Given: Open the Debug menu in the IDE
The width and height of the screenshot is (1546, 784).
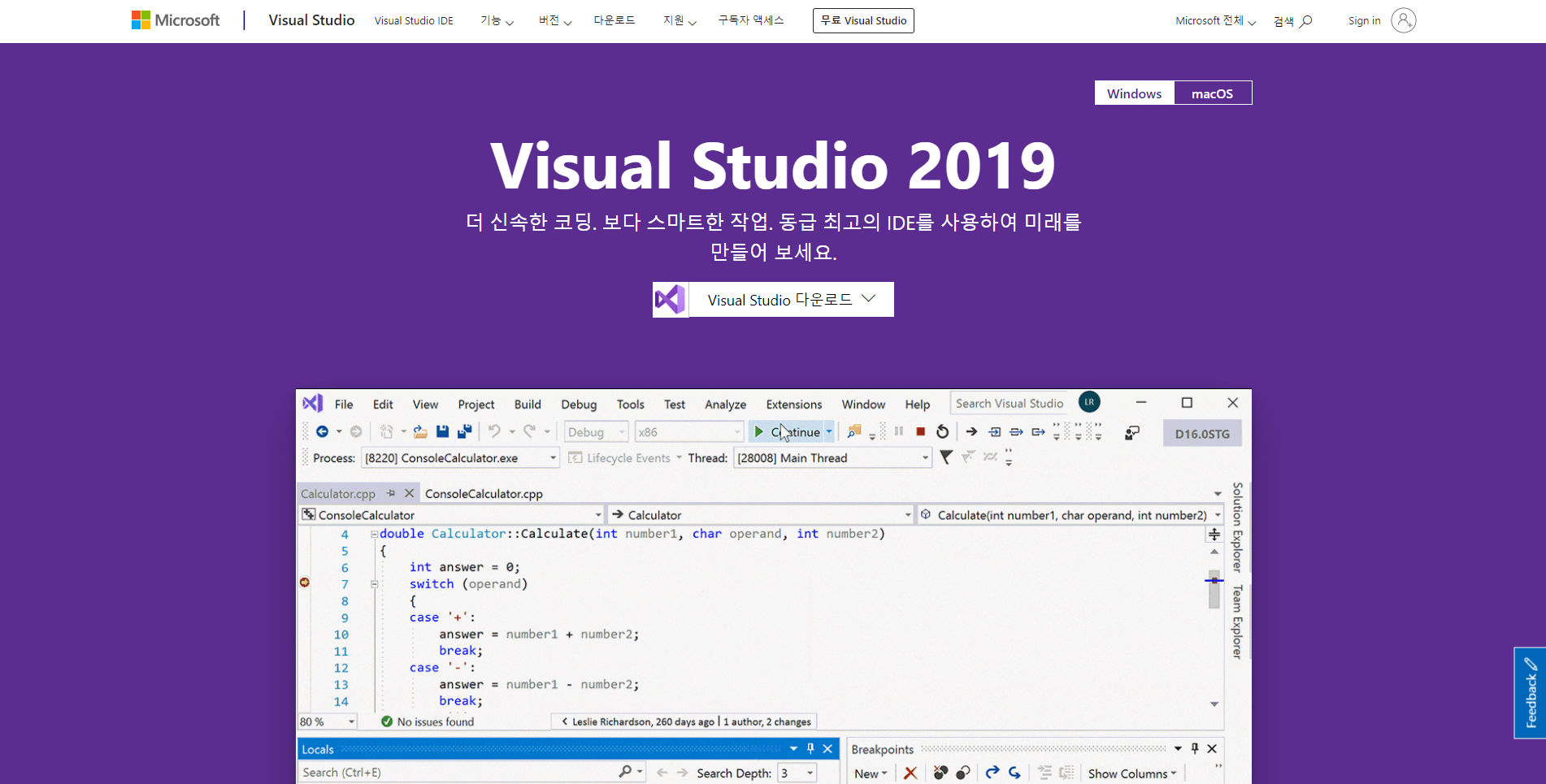Looking at the screenshot, I should pos(579,404).
